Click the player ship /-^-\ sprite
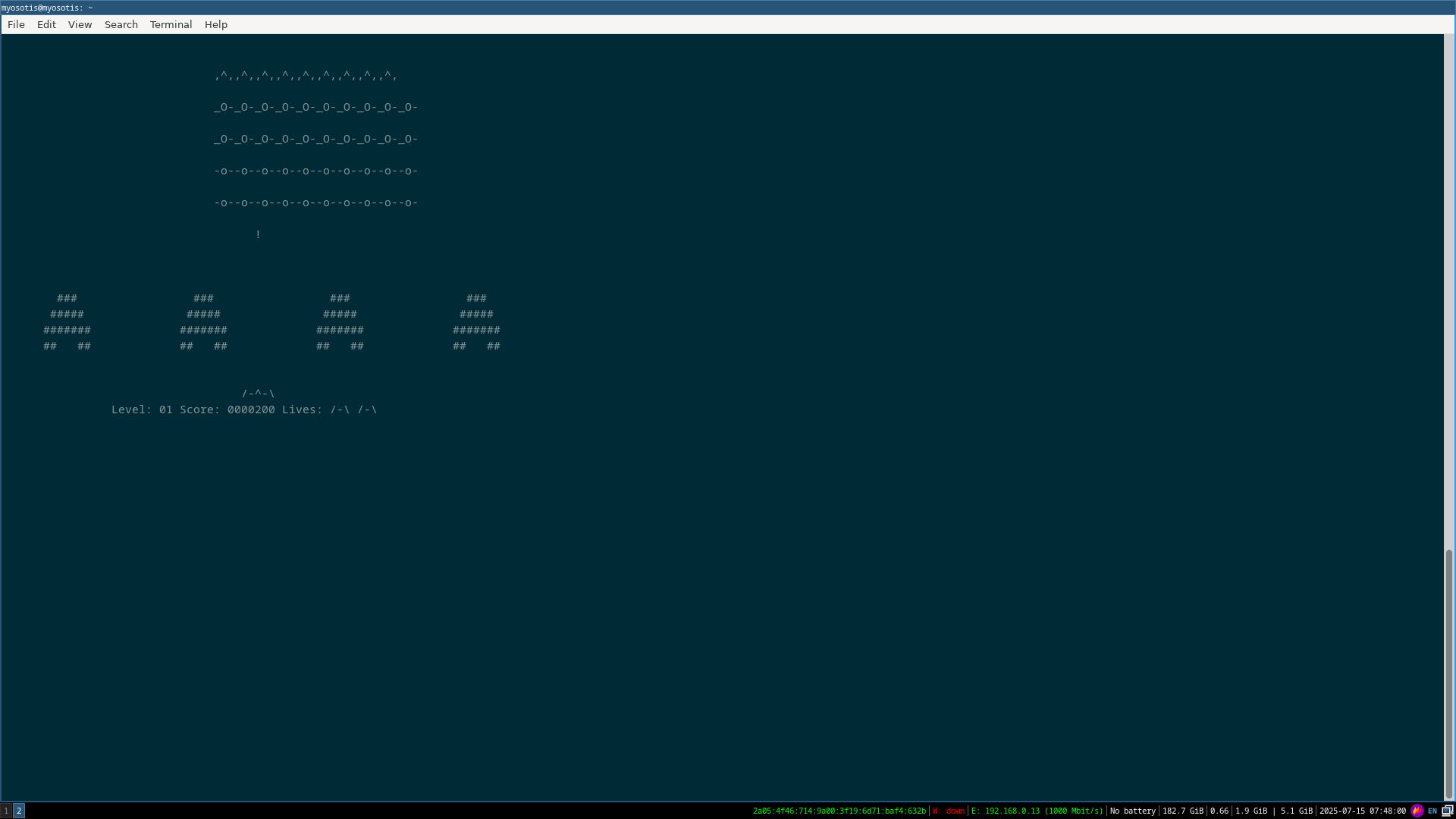Image resolution: width=1456 pixels, height=819 pixels. (258, 394)
